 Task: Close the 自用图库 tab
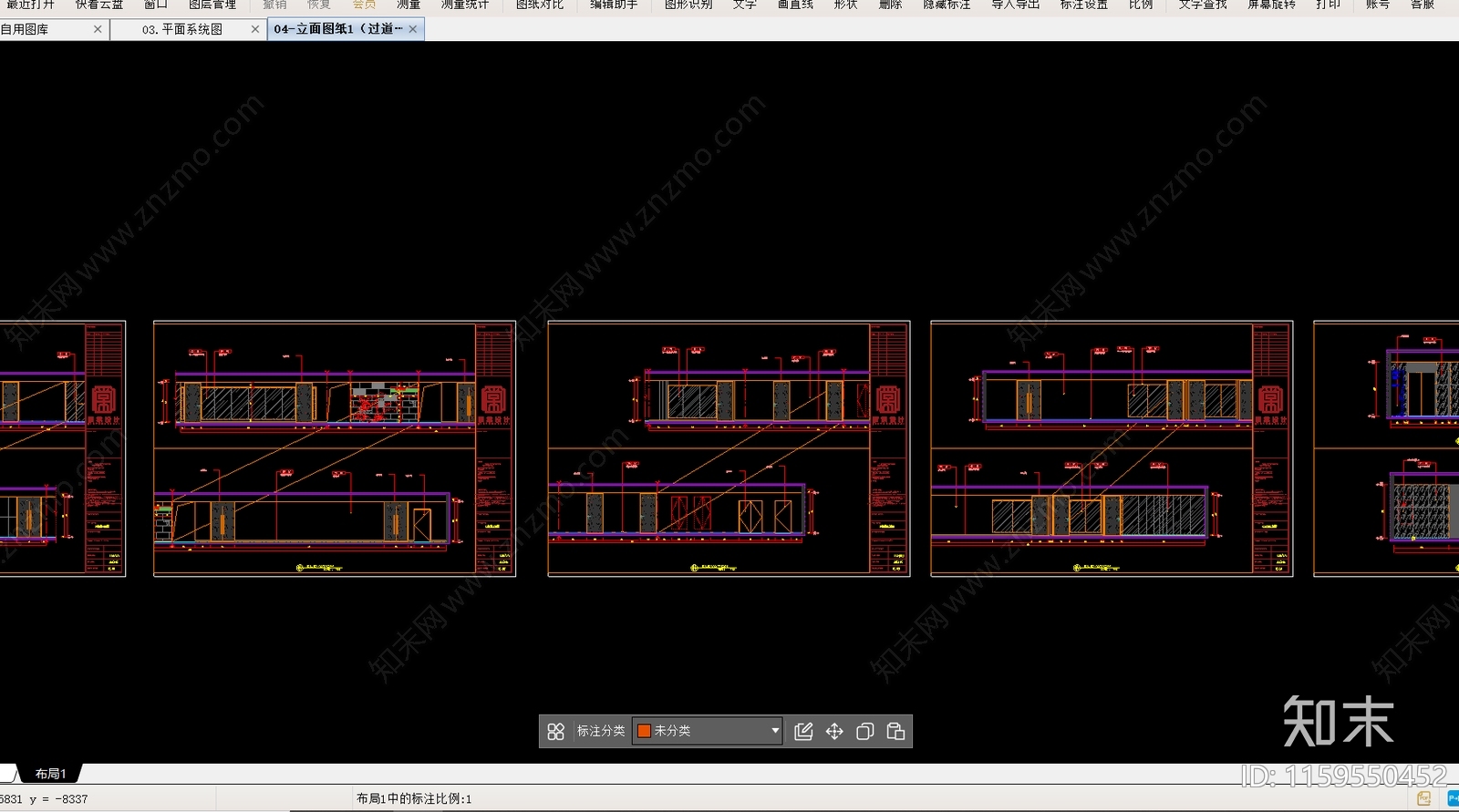pyautogui.click(x=98, y=29)
